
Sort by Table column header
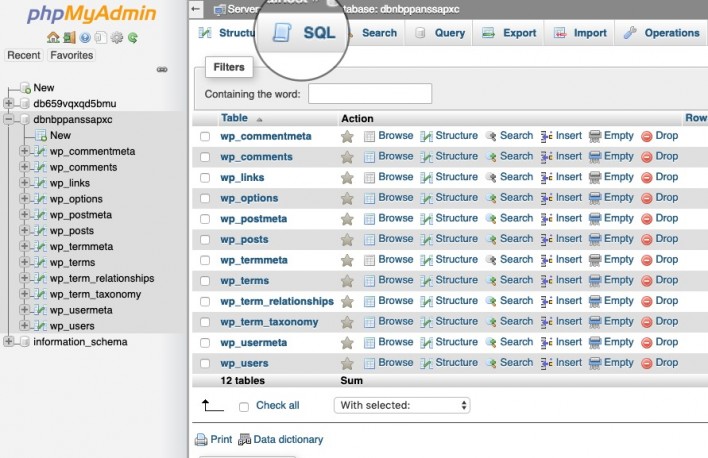(234, 118)
